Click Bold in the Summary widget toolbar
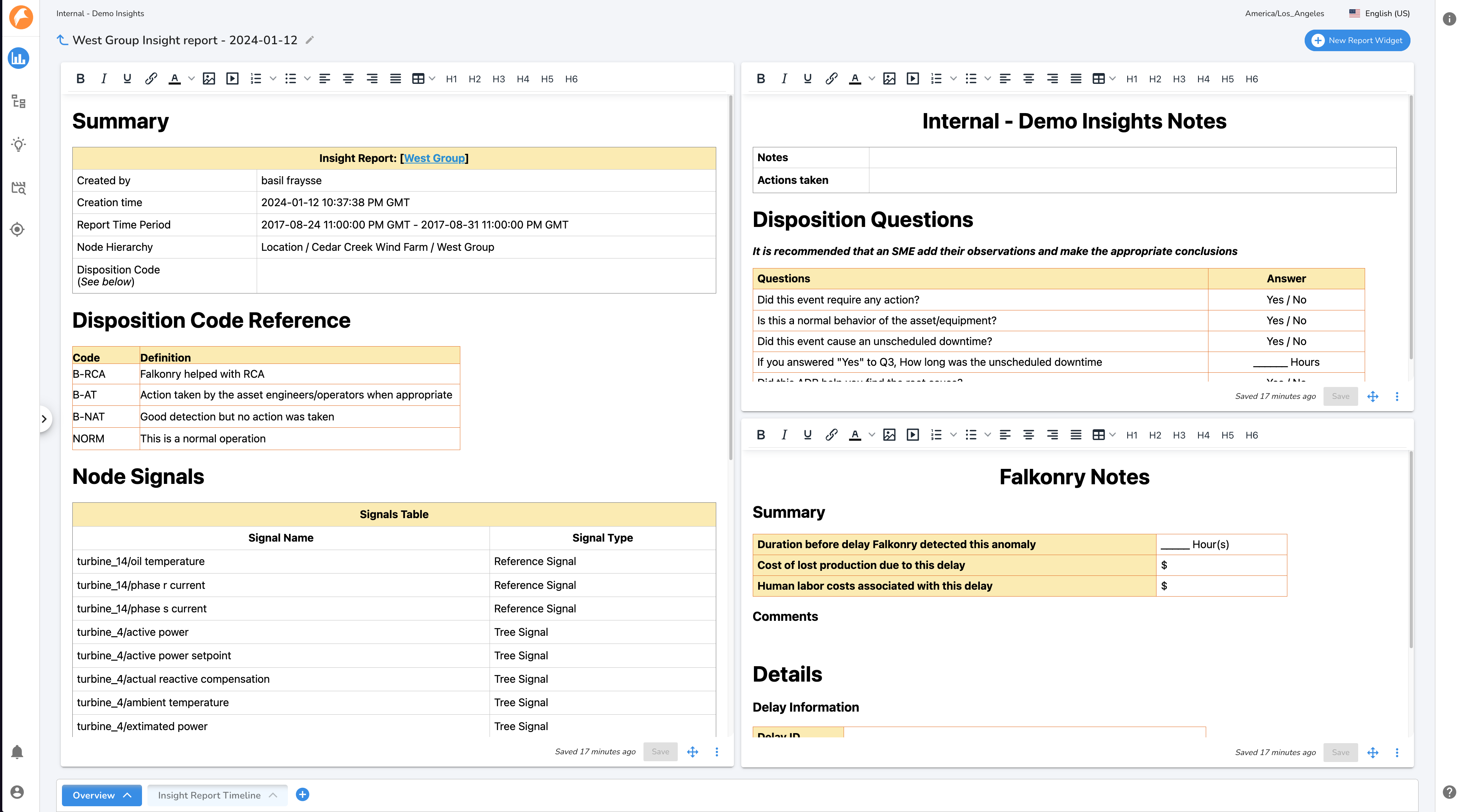 click(80, 78)
